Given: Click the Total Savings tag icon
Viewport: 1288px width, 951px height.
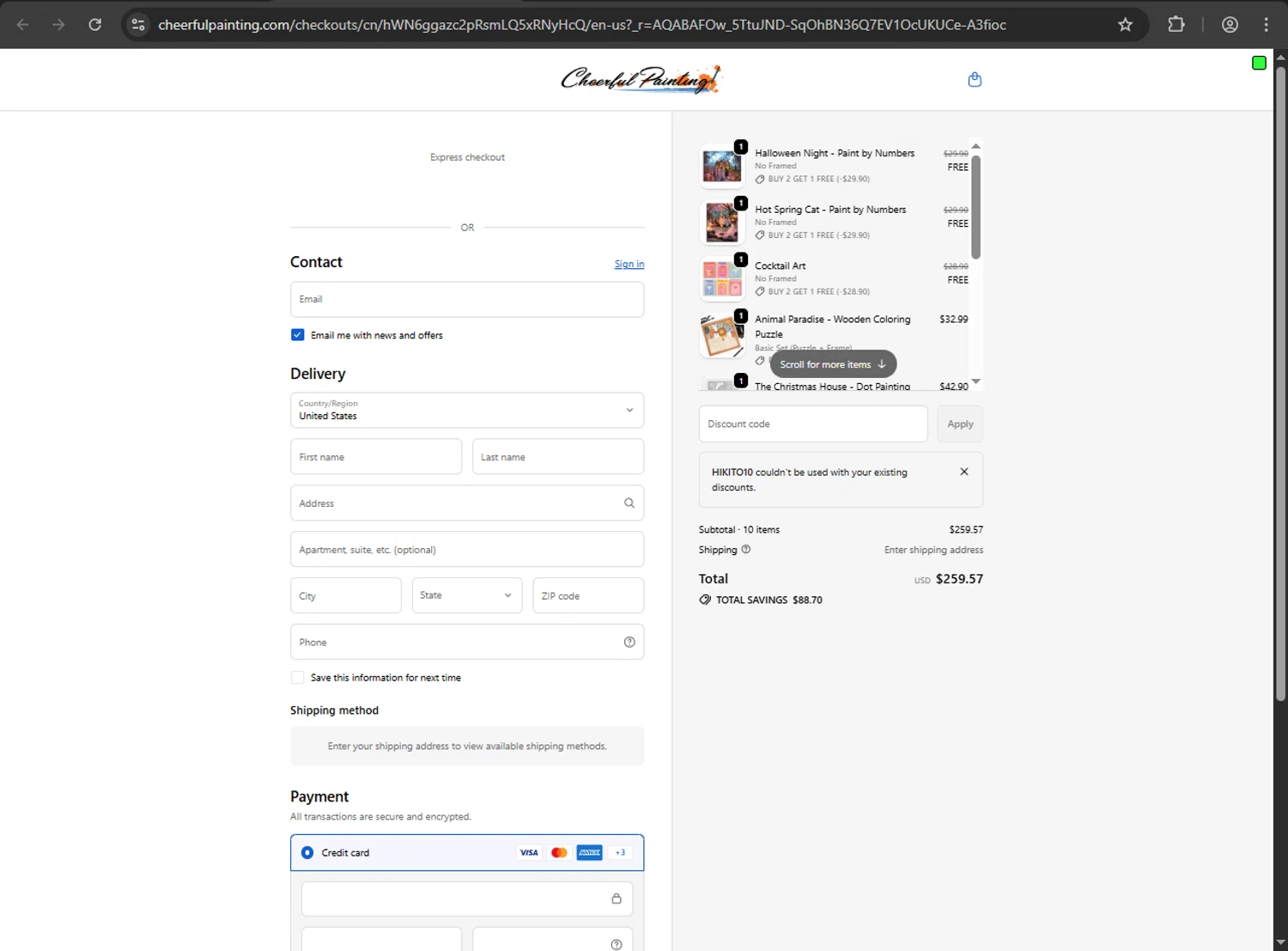Looking at the screenshot, I should pyautogui.click(x=705, y=600).
